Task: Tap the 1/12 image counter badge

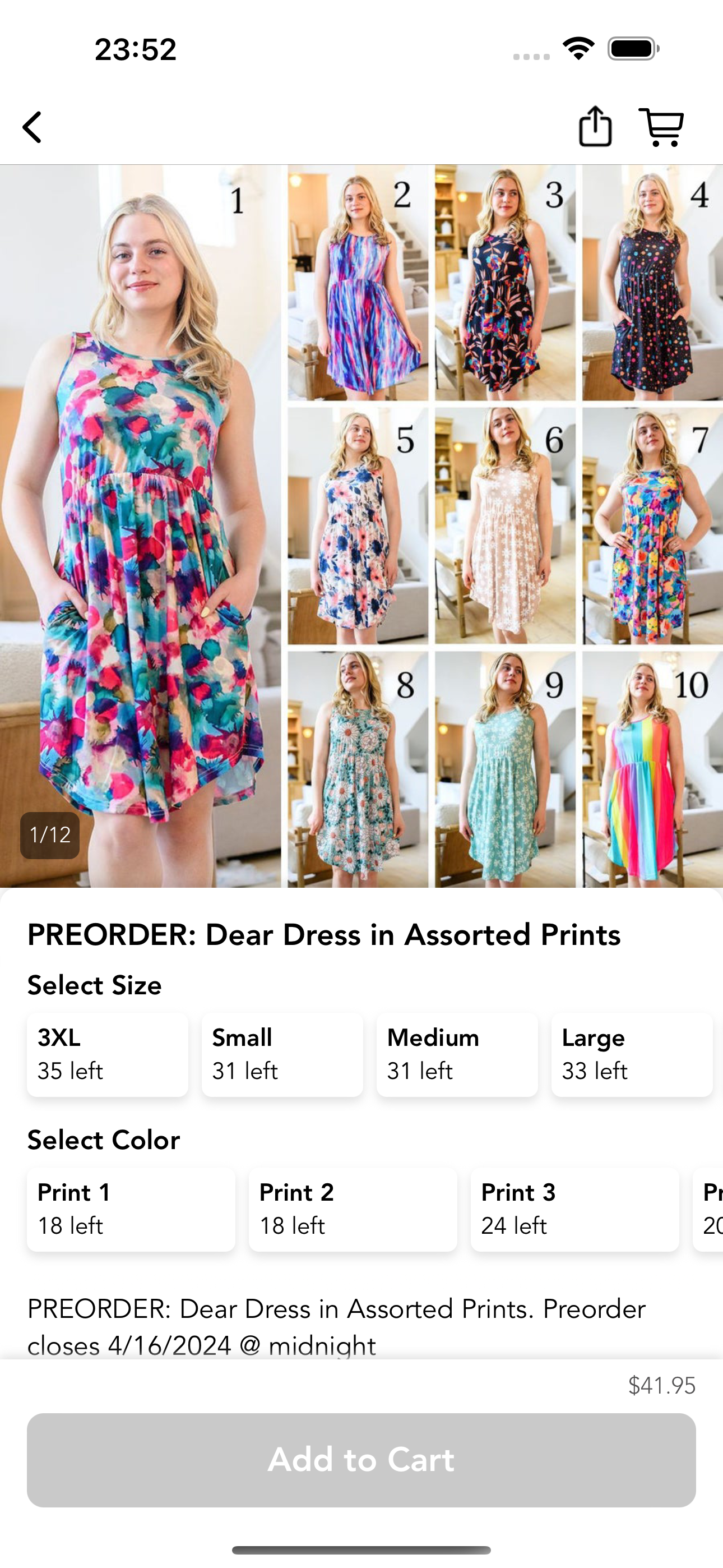Action: 50,835
